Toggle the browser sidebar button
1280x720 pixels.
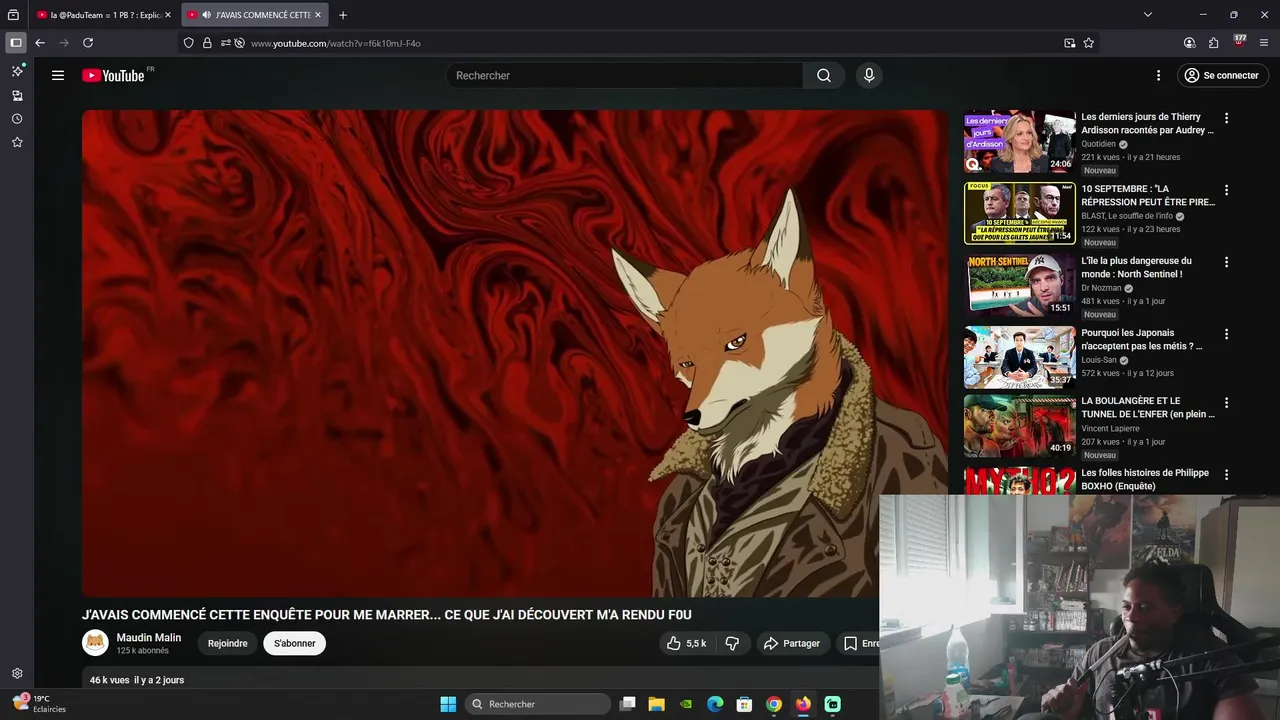15,43
